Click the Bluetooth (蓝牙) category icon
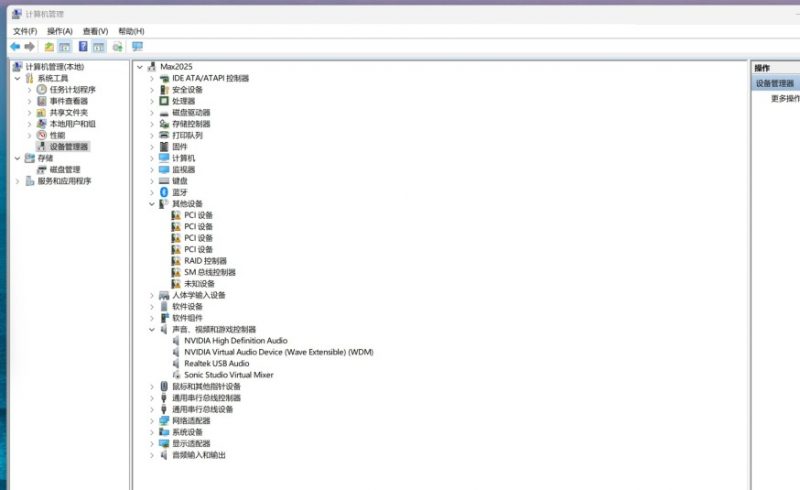Image resolution: width=800 pixels, height=490 pixels. (x=164, y=192)
